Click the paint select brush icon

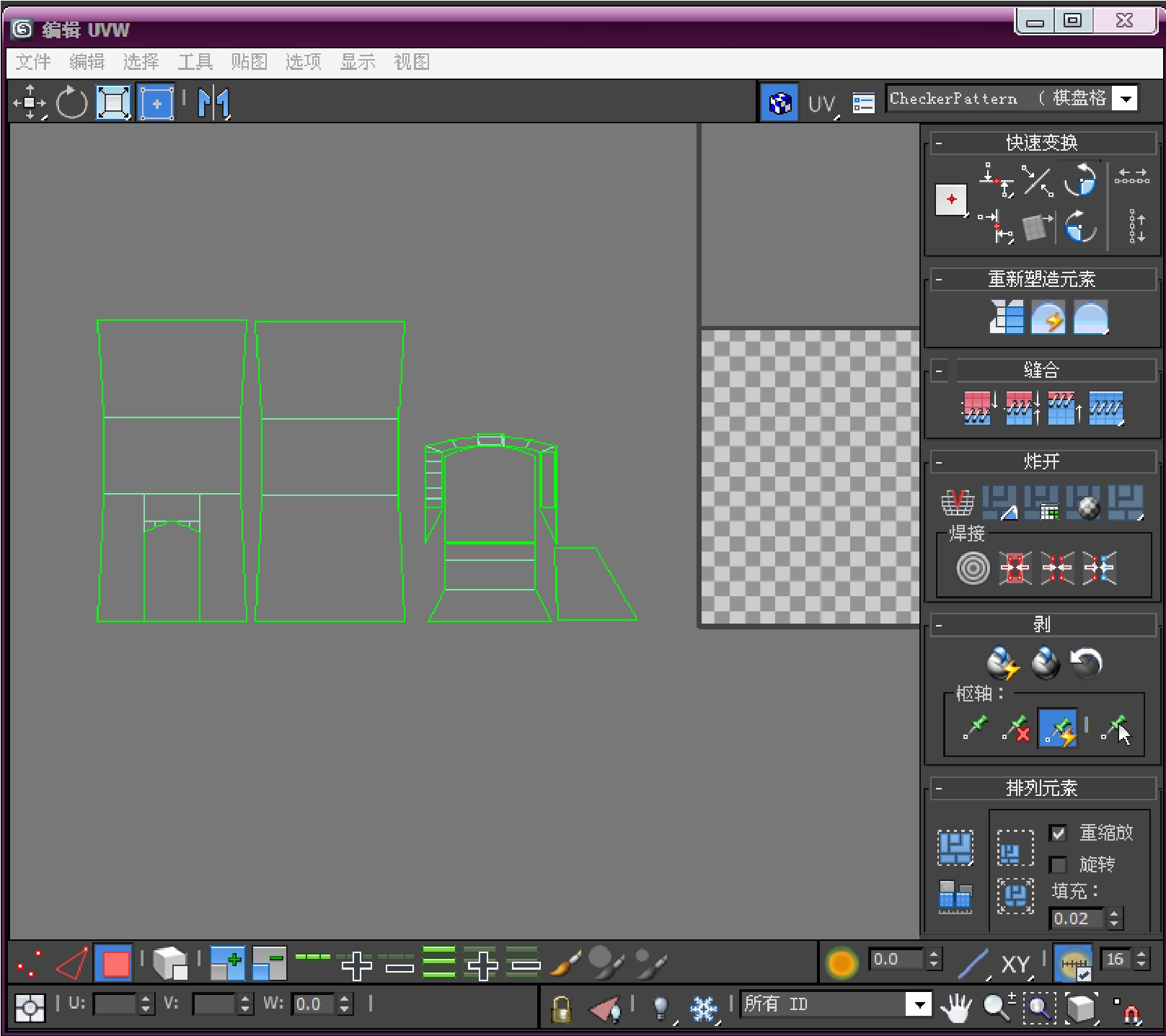(566, 963)
